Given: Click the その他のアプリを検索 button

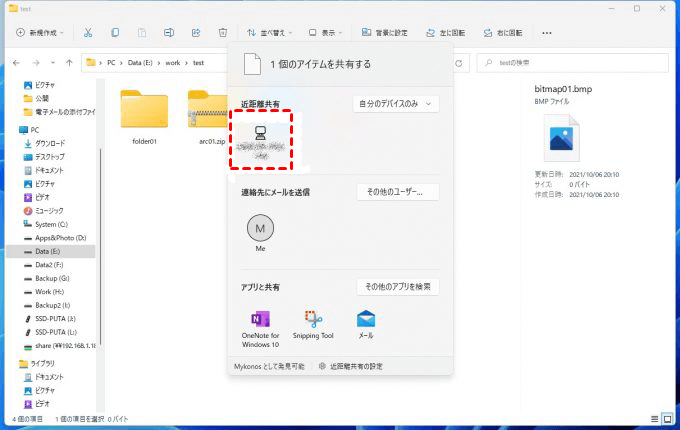Looking at the screenshot, I should point(397,287).
